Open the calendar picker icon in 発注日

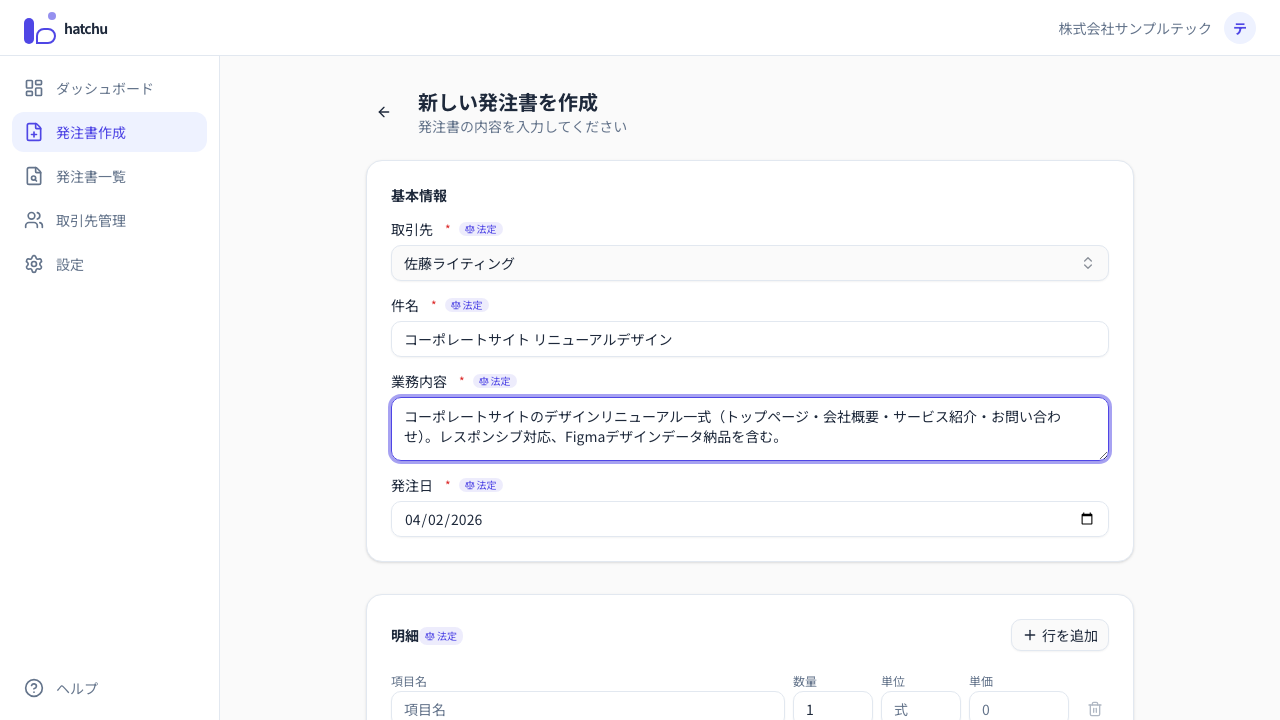pos(1087,519)
